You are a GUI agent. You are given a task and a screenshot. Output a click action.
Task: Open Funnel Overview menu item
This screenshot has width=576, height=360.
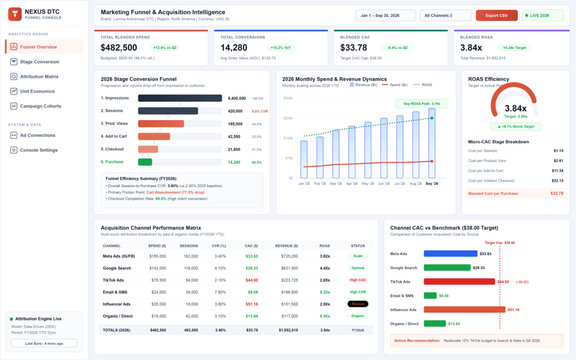pos(44,47)
